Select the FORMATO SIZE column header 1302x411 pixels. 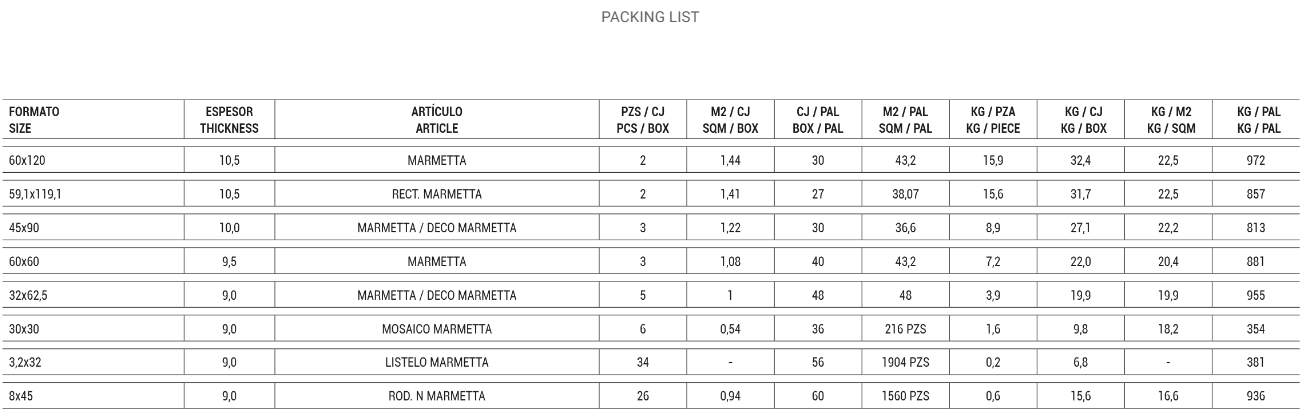click(33, 120)
